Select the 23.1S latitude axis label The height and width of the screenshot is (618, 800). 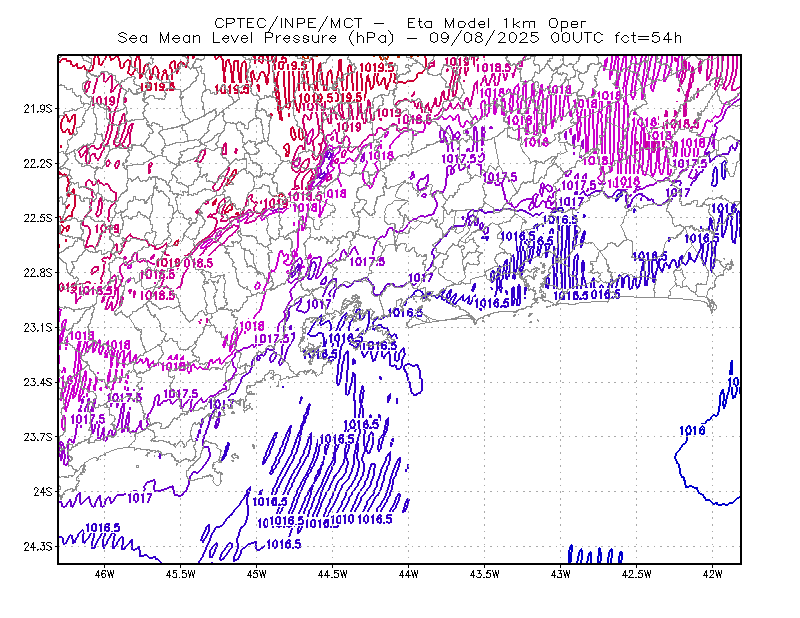(x=38, y=327)
